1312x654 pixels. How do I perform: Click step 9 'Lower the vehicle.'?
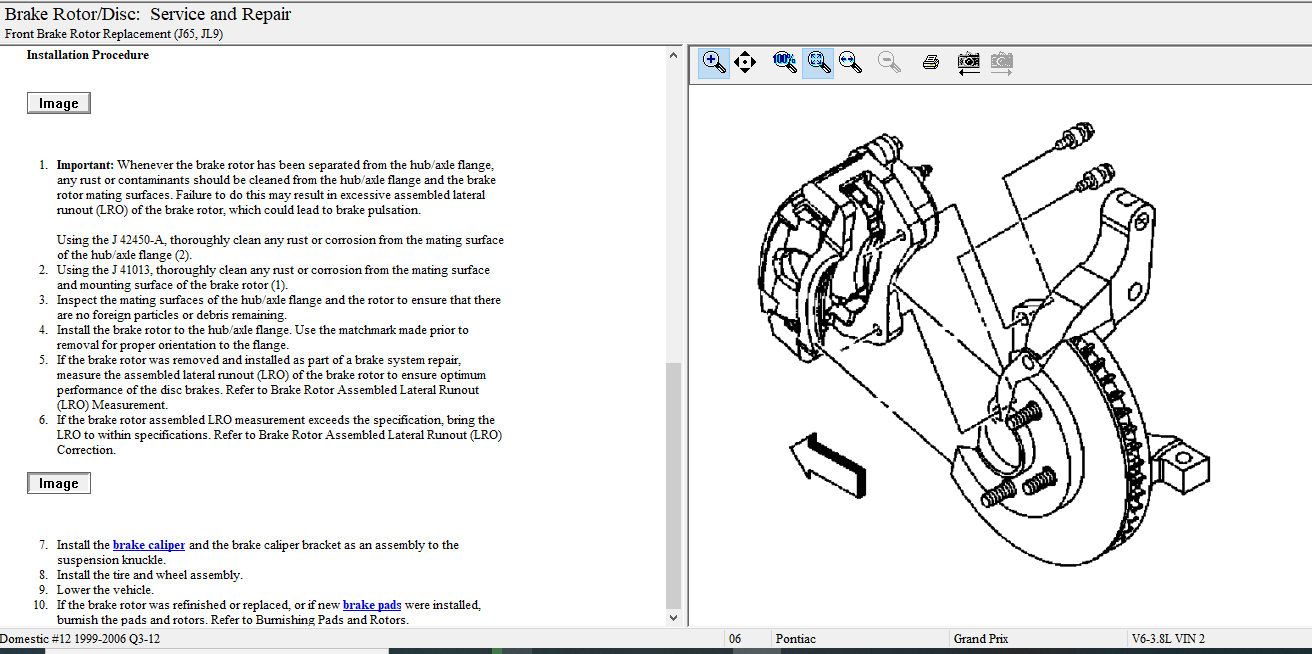(x=105, y=590)
